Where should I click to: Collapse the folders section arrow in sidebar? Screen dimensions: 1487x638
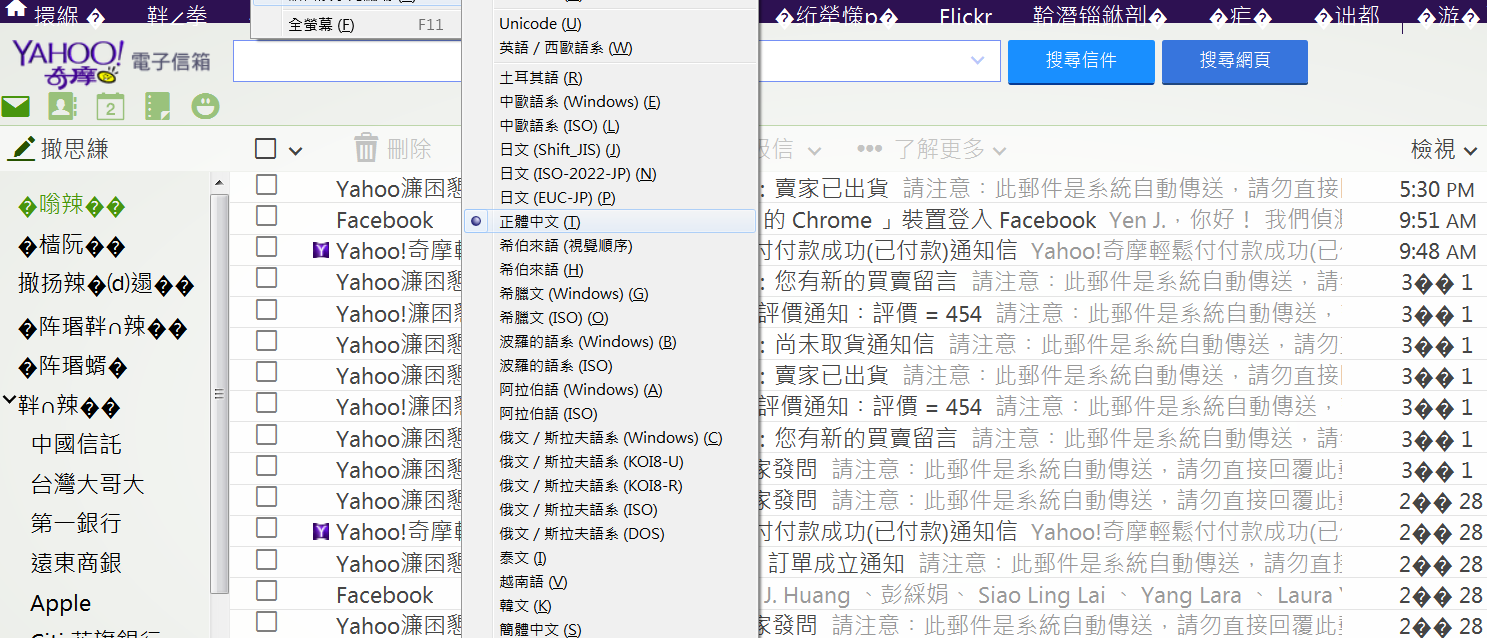point(9,402)
